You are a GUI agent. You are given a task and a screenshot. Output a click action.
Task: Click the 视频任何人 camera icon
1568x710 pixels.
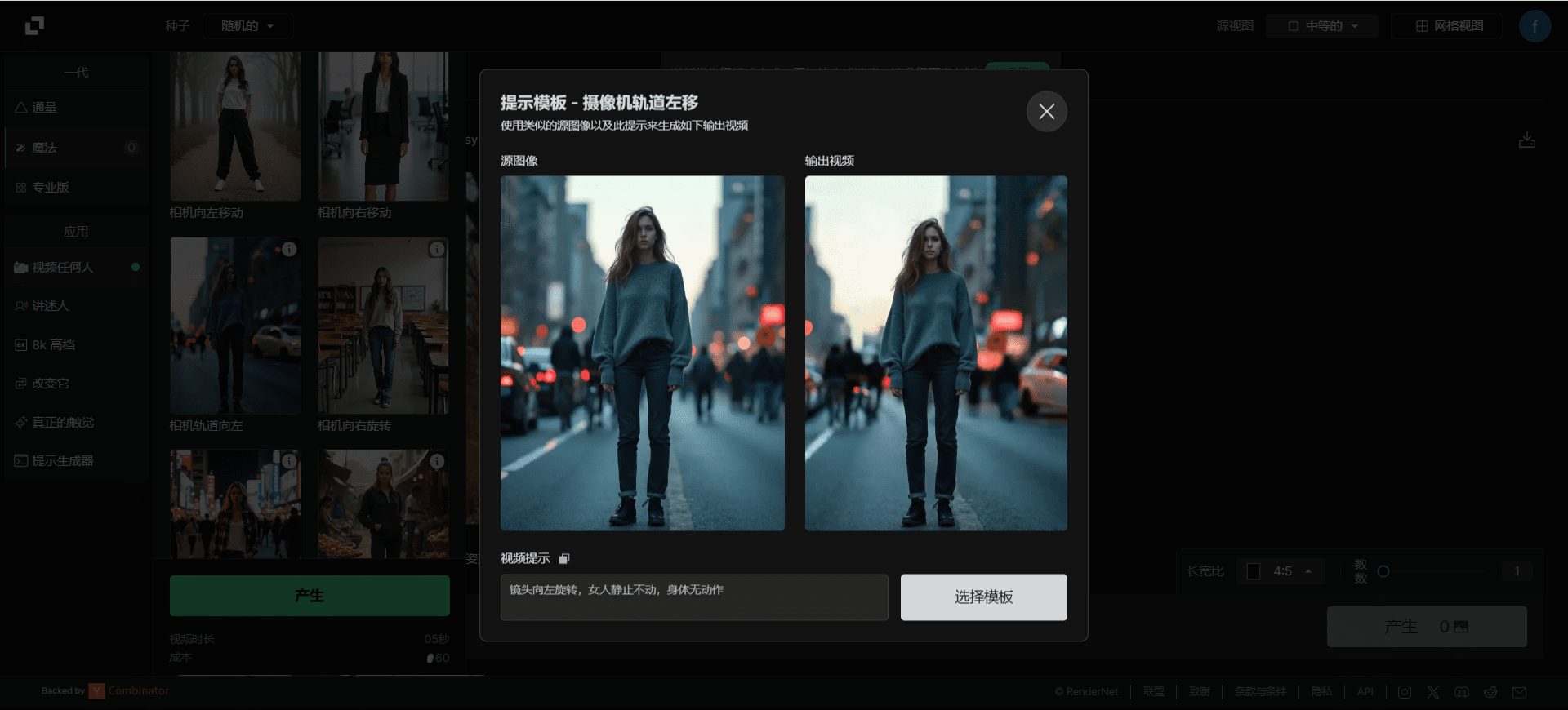pyautogui.click(x=20, y=268)
